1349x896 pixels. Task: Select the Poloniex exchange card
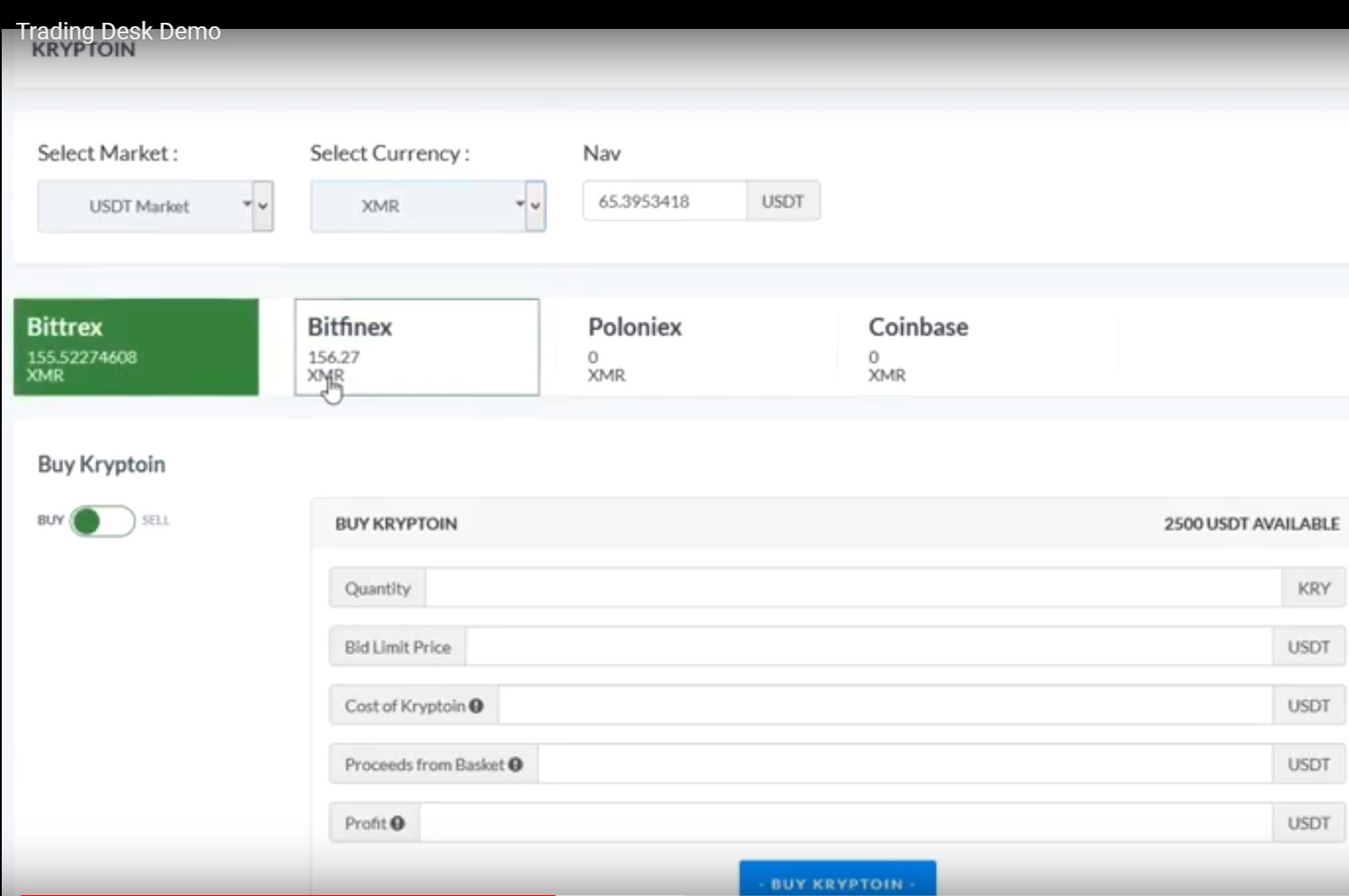click(x=697, y=347)
